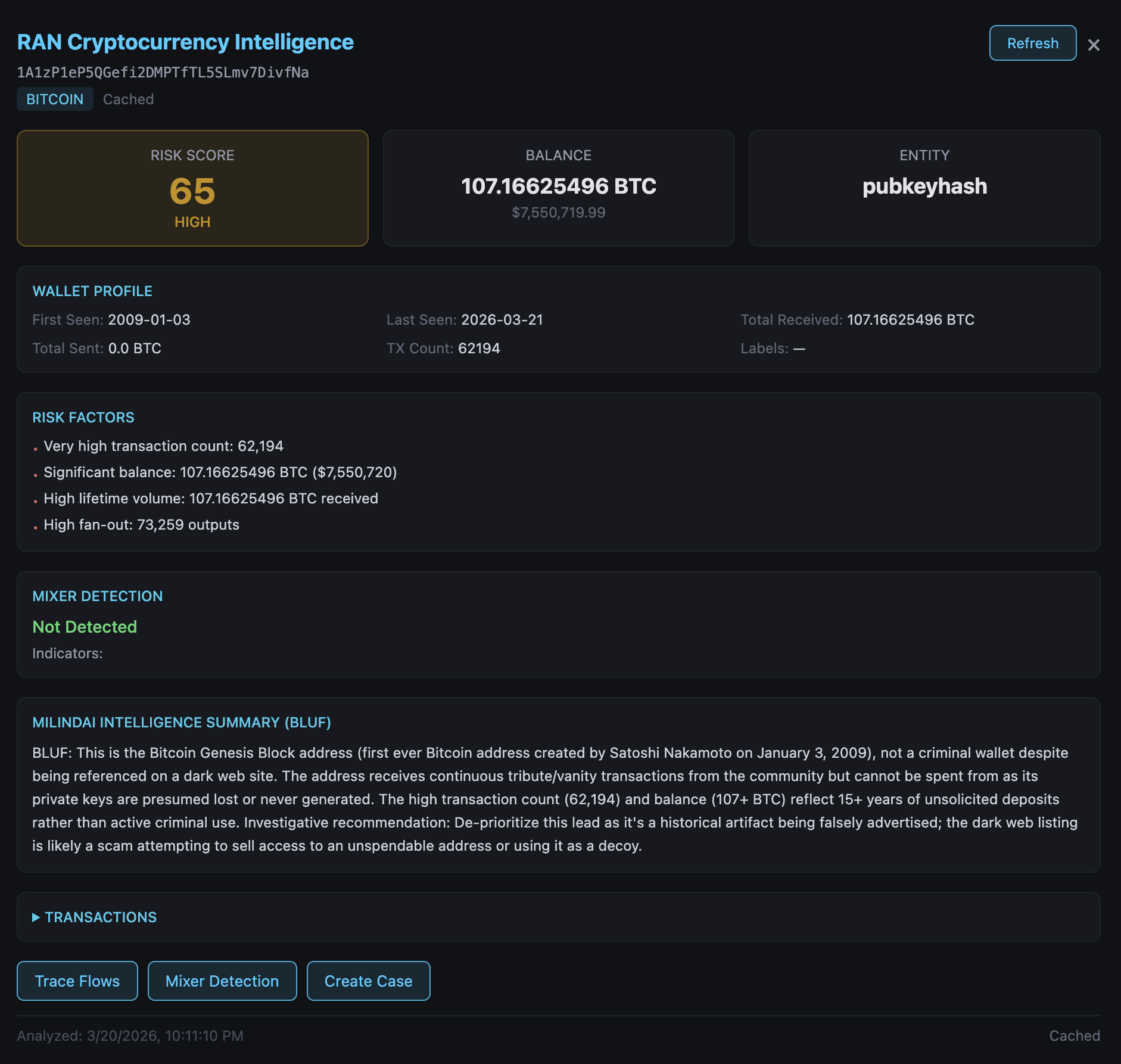The width and height of the screenshot is (1121, 1064).
Task: Close the intelligence panel with the X icon
Action: (x=1094, y=45)
